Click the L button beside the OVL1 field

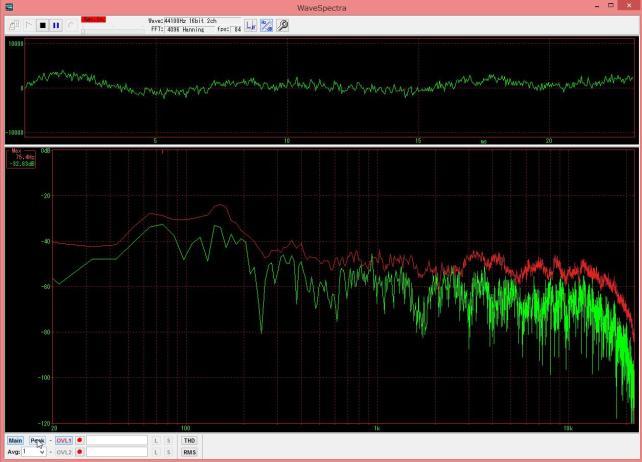click(156, 440)
